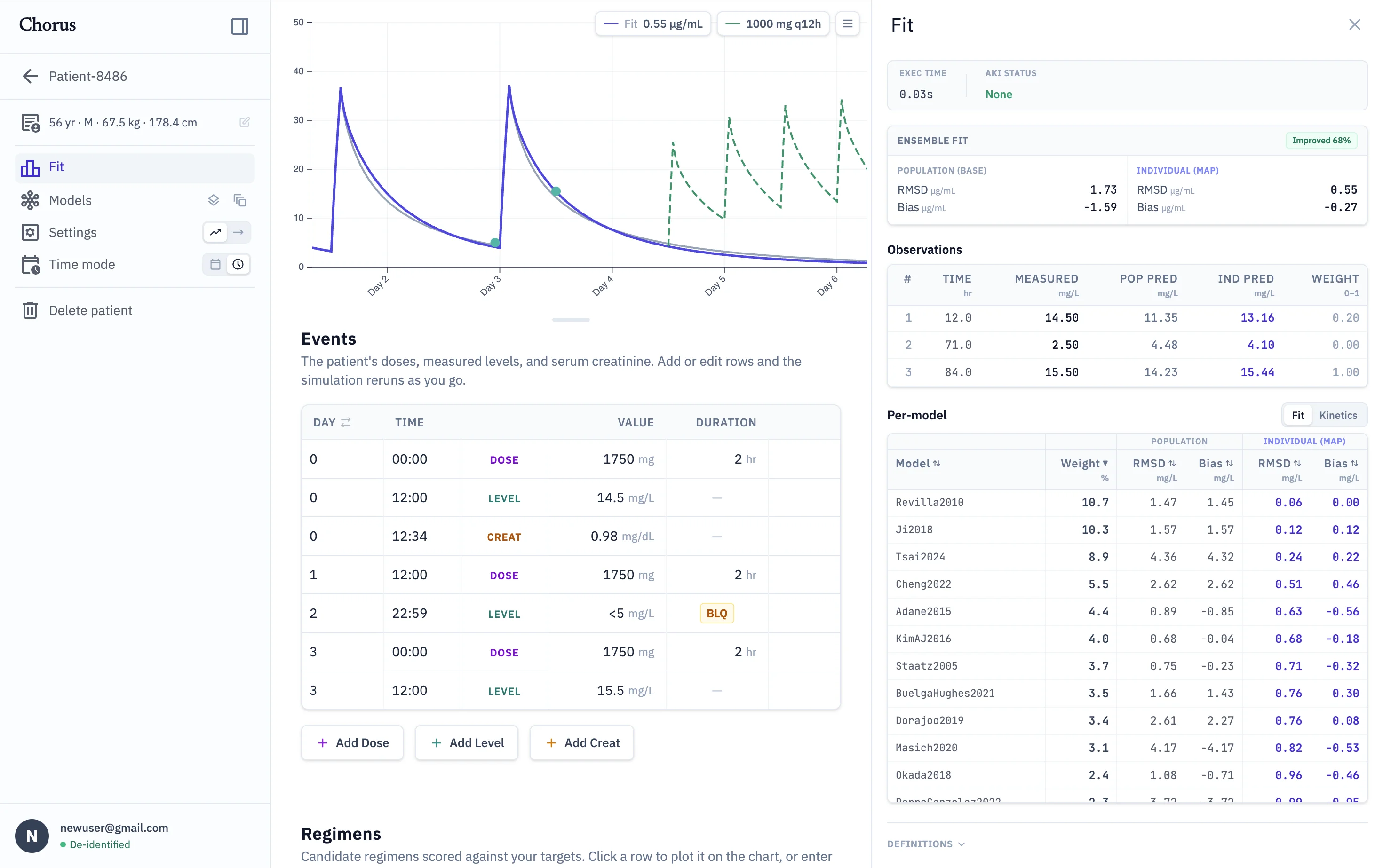Click the Improved 68% badge

[1321, 141]
